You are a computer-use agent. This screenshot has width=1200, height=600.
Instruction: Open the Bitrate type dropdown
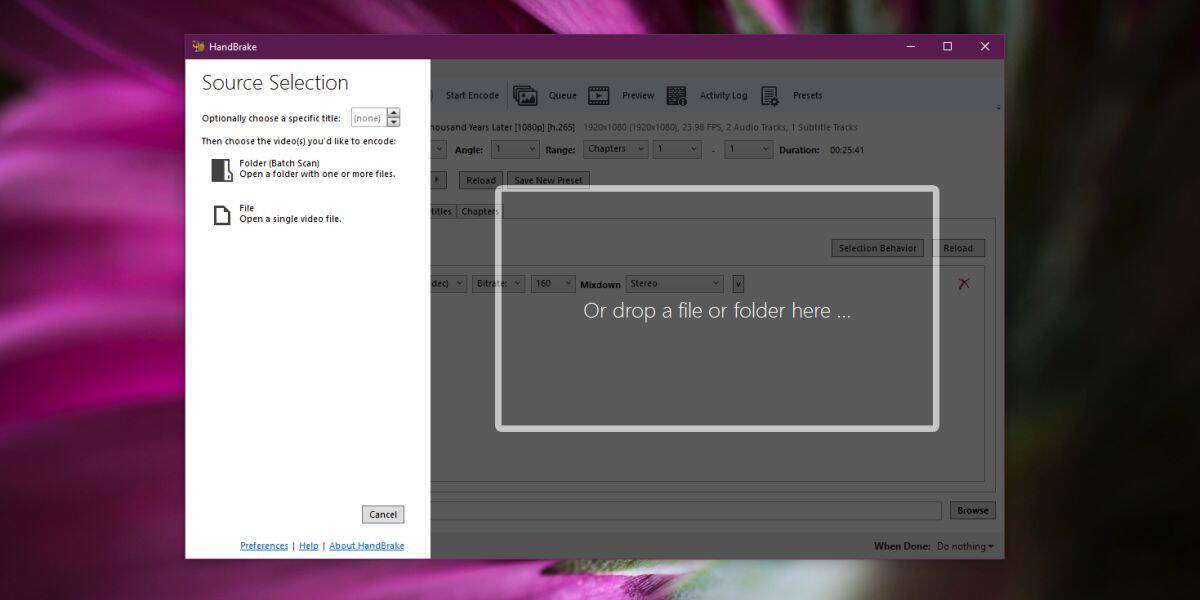click(499, 284)
